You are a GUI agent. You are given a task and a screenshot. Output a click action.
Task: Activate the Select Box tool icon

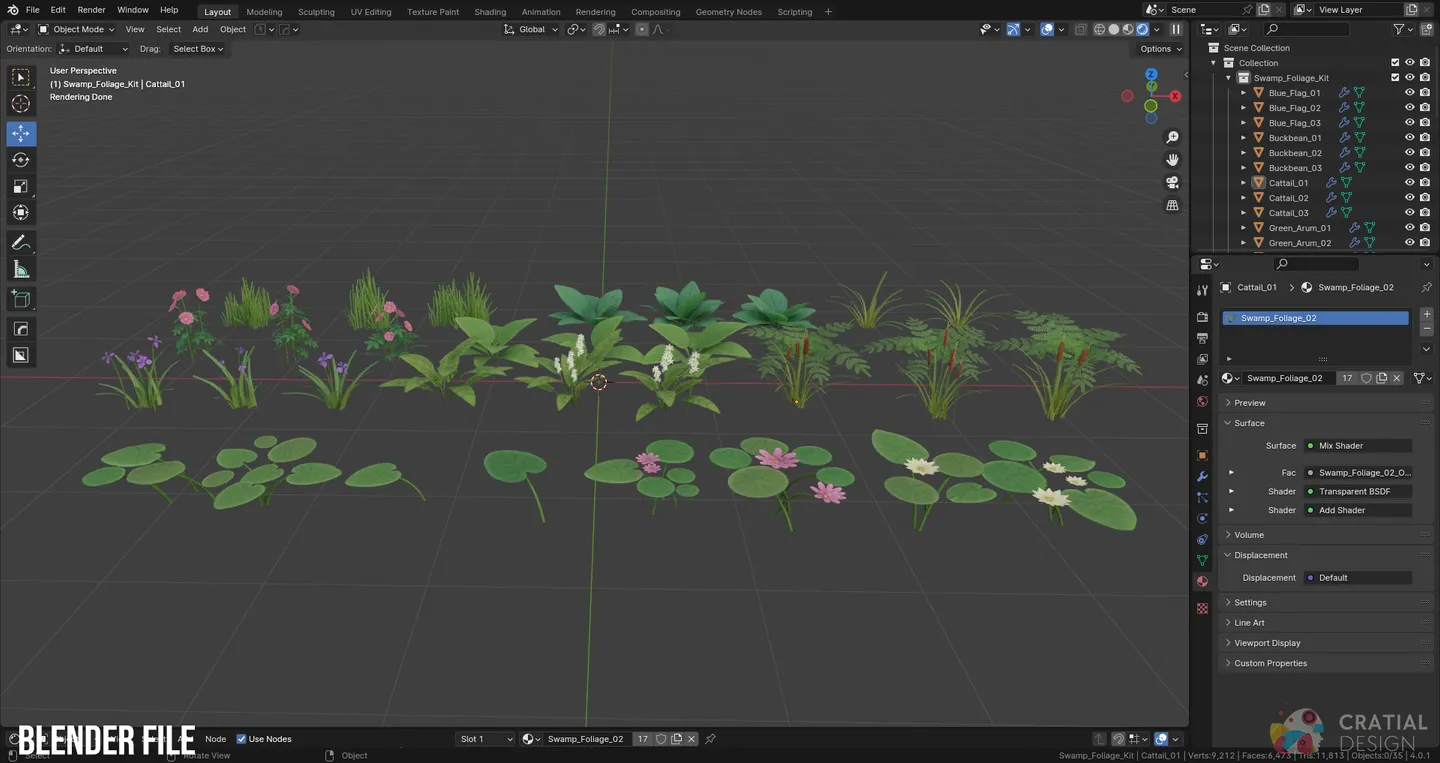pos(21,78)
